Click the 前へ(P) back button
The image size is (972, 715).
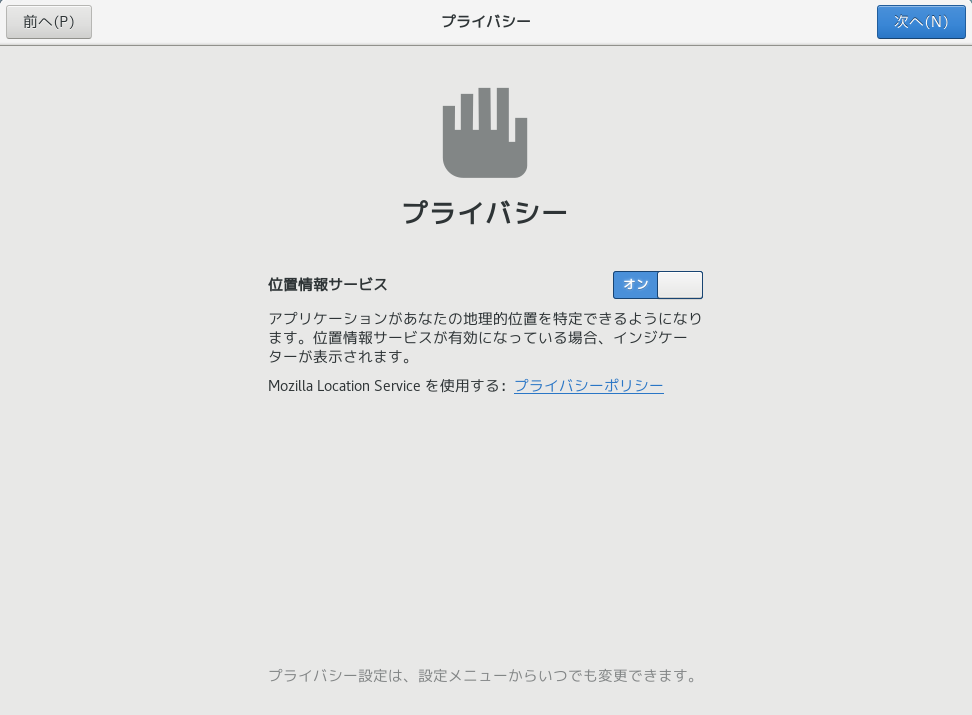click(x=49, y=22)
